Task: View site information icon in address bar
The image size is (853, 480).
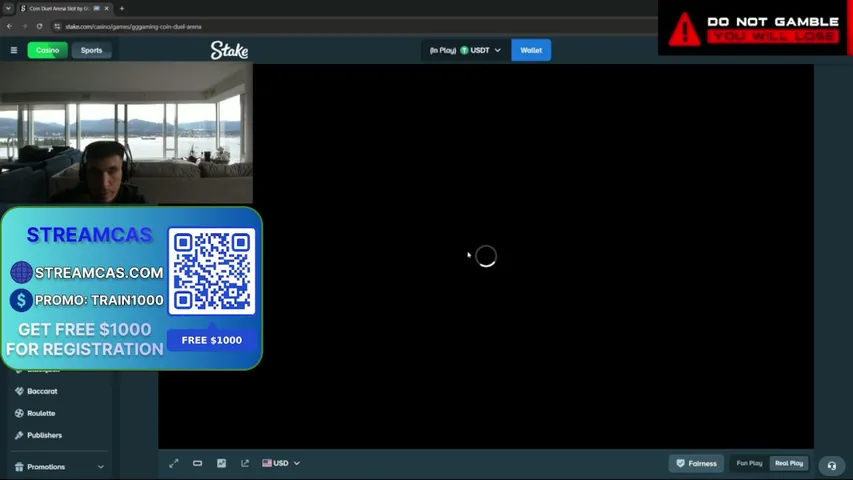Action: pyautogui.click(x=57, y=26)
